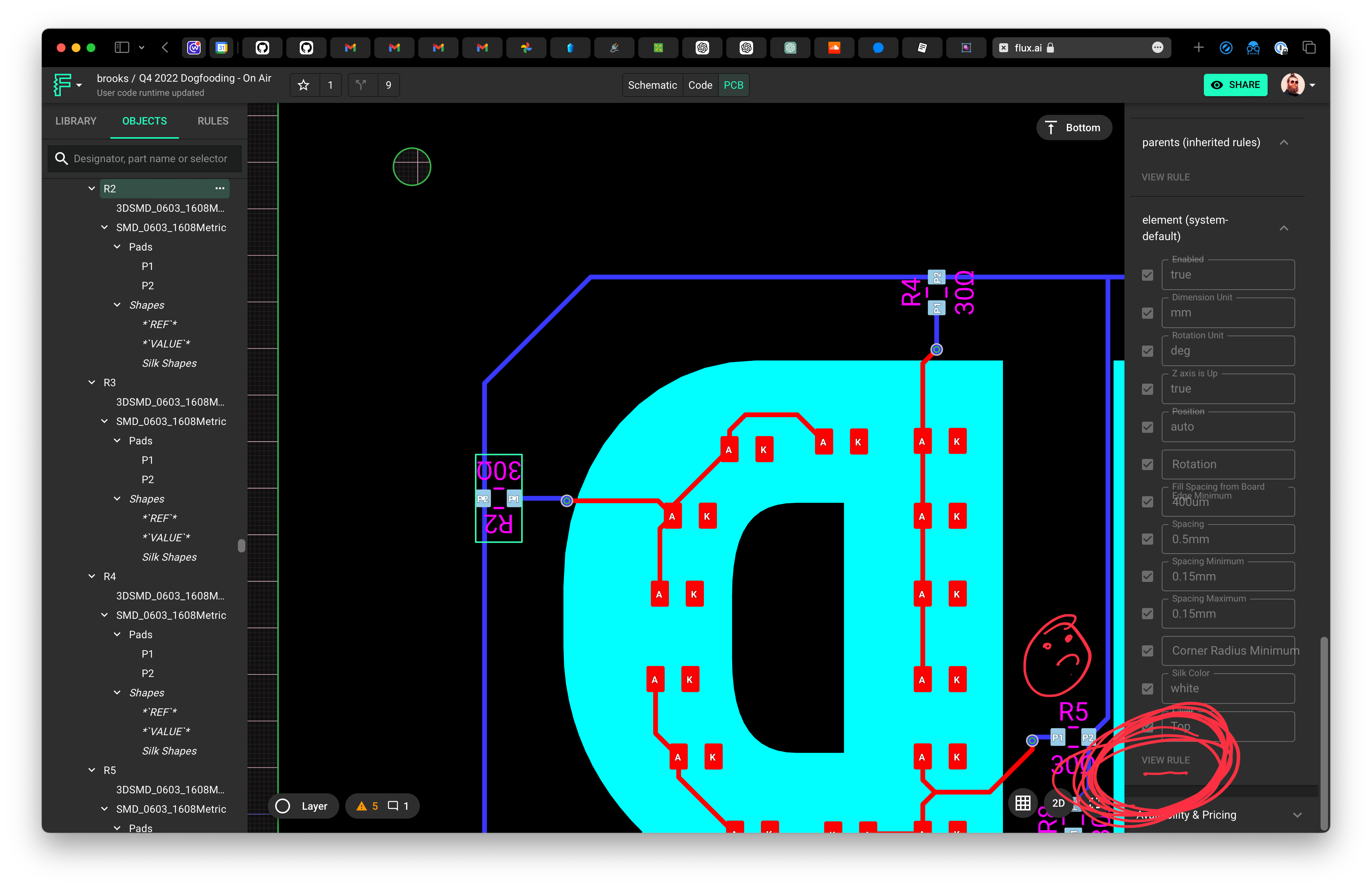Click the Silk Color white value field
The width and height of the screenshot is (1372, 888).
click(x=1227, y=689)
